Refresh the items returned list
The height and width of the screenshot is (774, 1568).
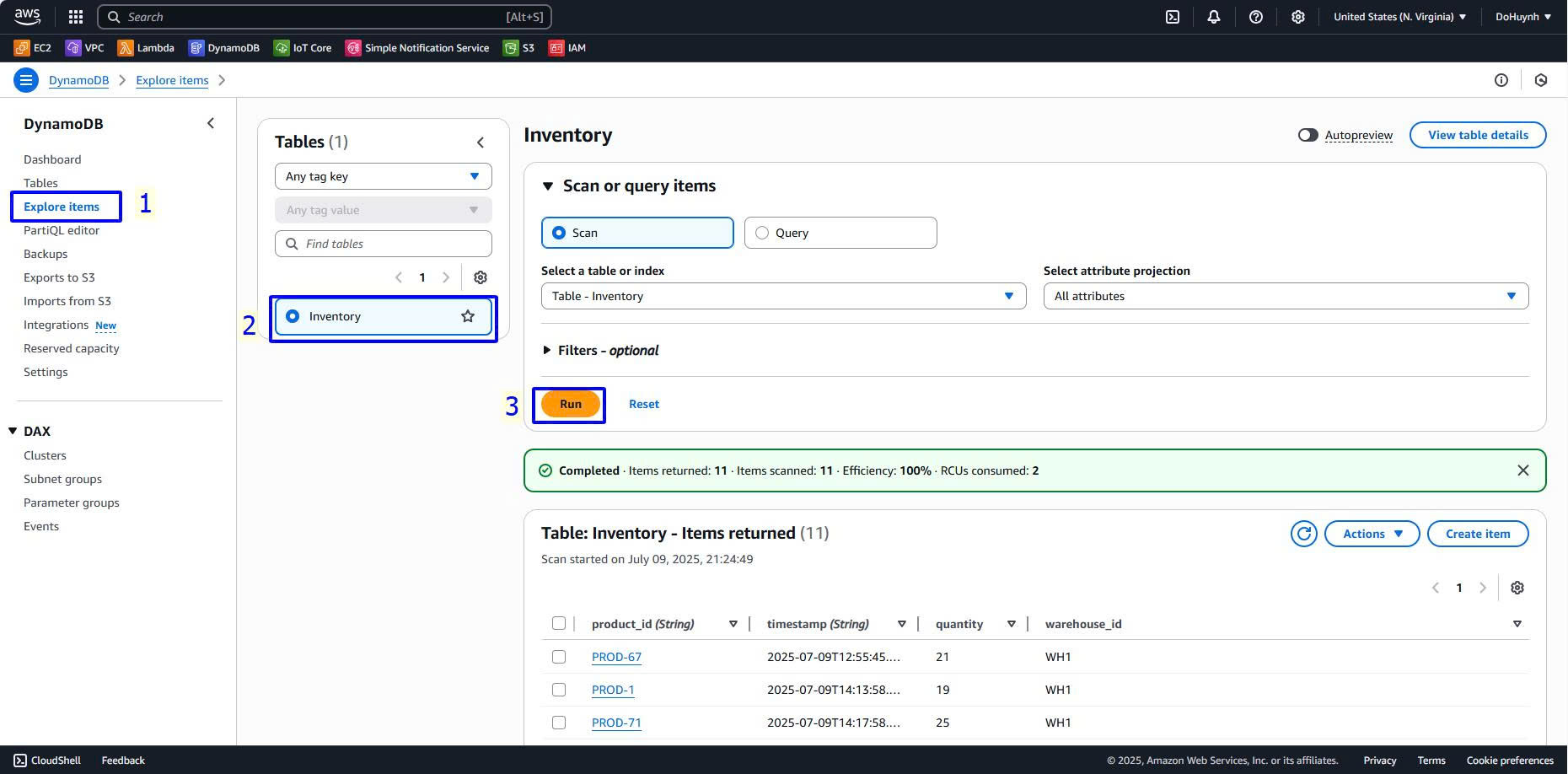point(1303,534)
